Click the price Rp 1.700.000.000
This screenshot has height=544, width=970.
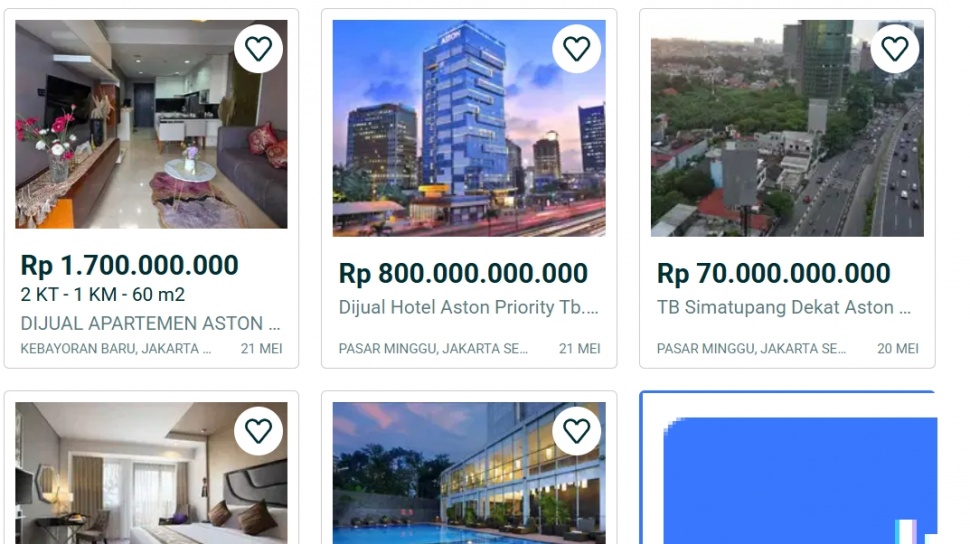tap(129, 266)
